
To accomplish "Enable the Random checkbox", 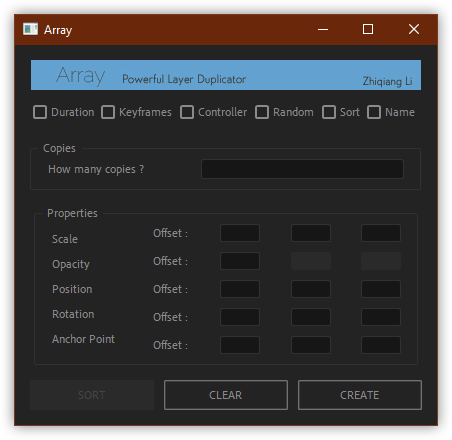I will (262, 112).
